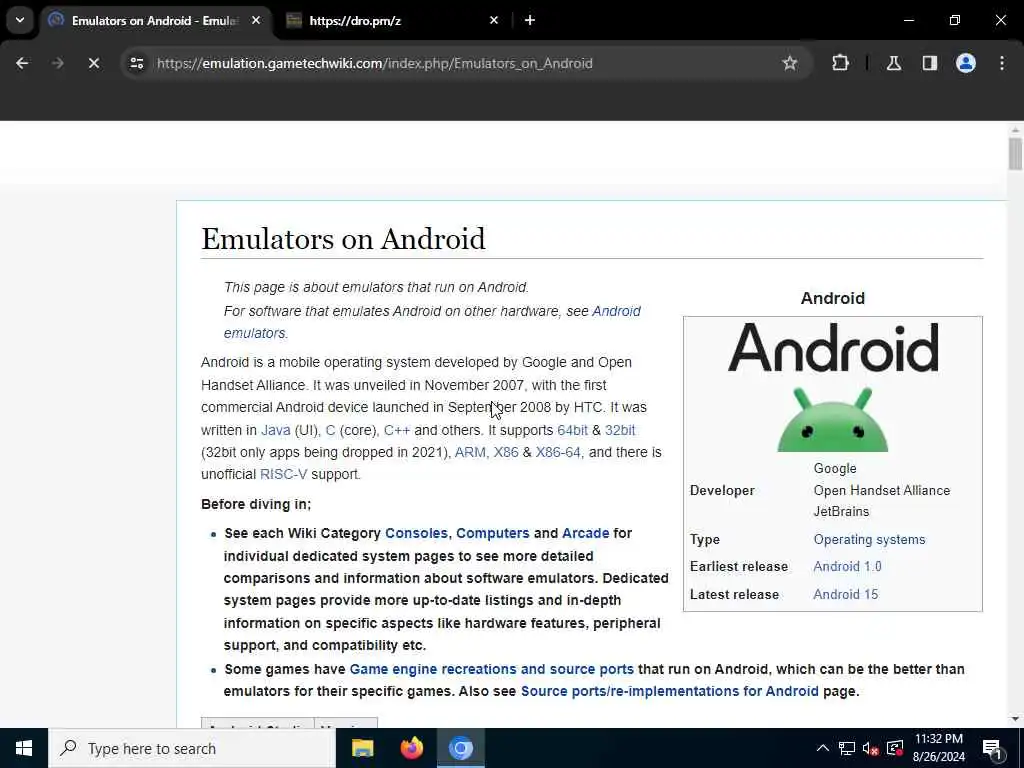View site information icon in address bar
The width and height of the screenshot is (1024, 768).
pos(136,63)
